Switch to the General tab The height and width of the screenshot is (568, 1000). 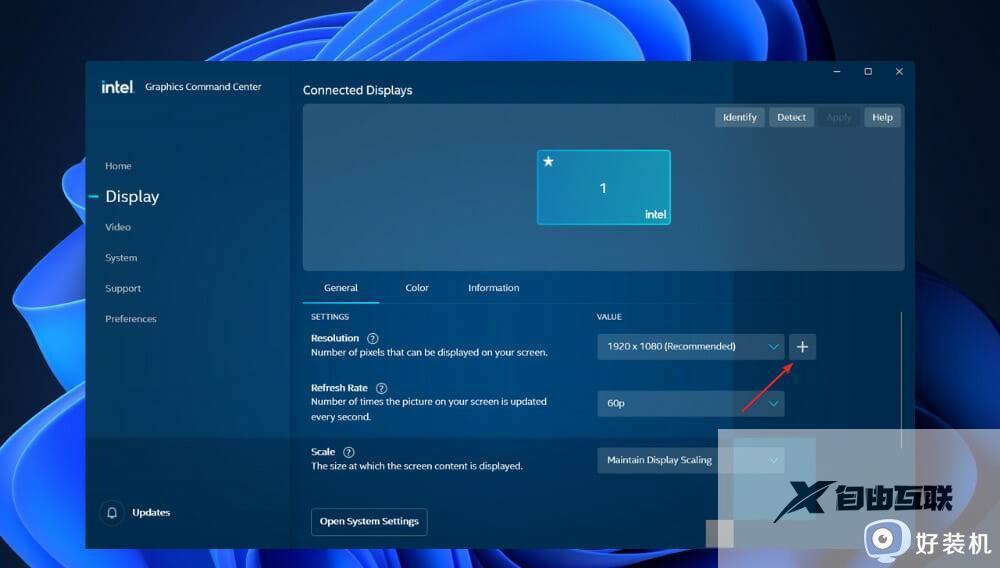[x=341, y=288]
